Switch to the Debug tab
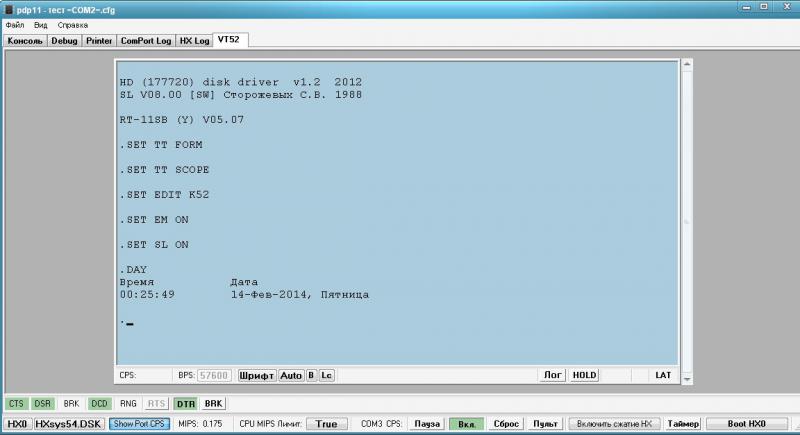The width and height of the screenshot is (800, 435). (x=64, y=41)
